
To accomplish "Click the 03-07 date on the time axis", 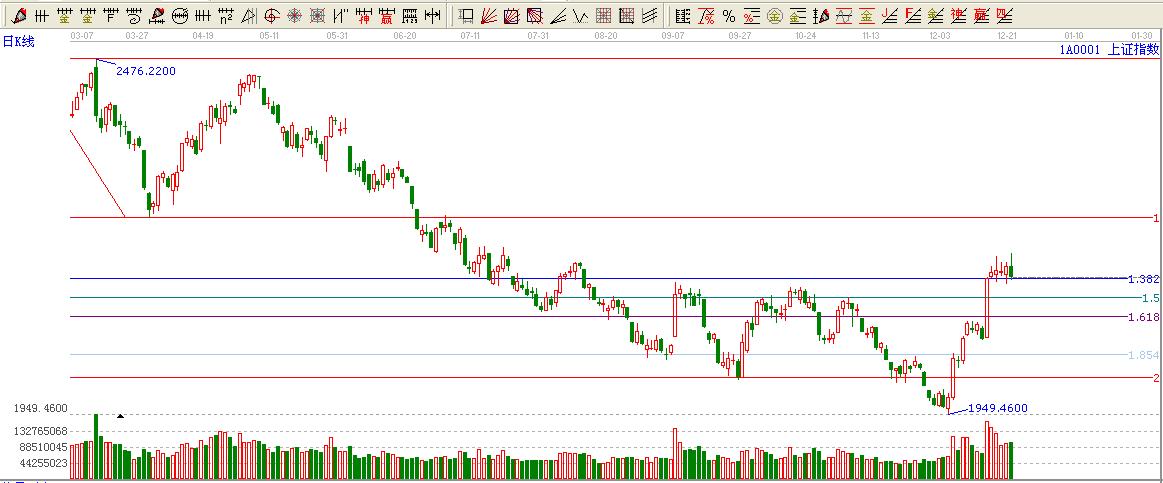I will (x=84, y=34).
